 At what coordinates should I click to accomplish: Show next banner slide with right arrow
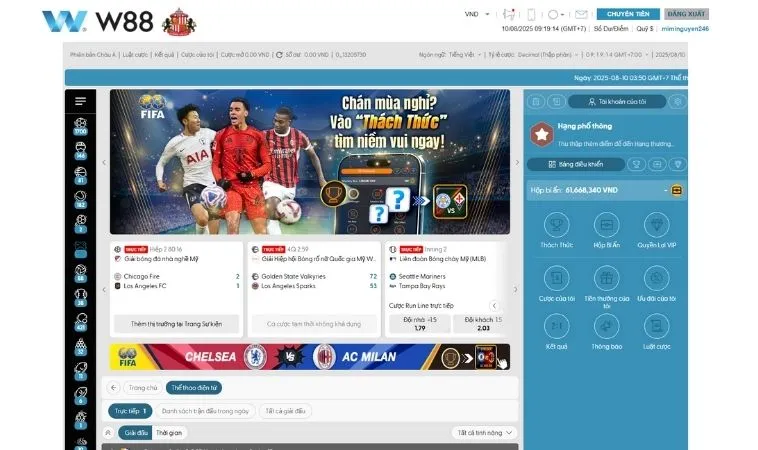pos(517,162)
